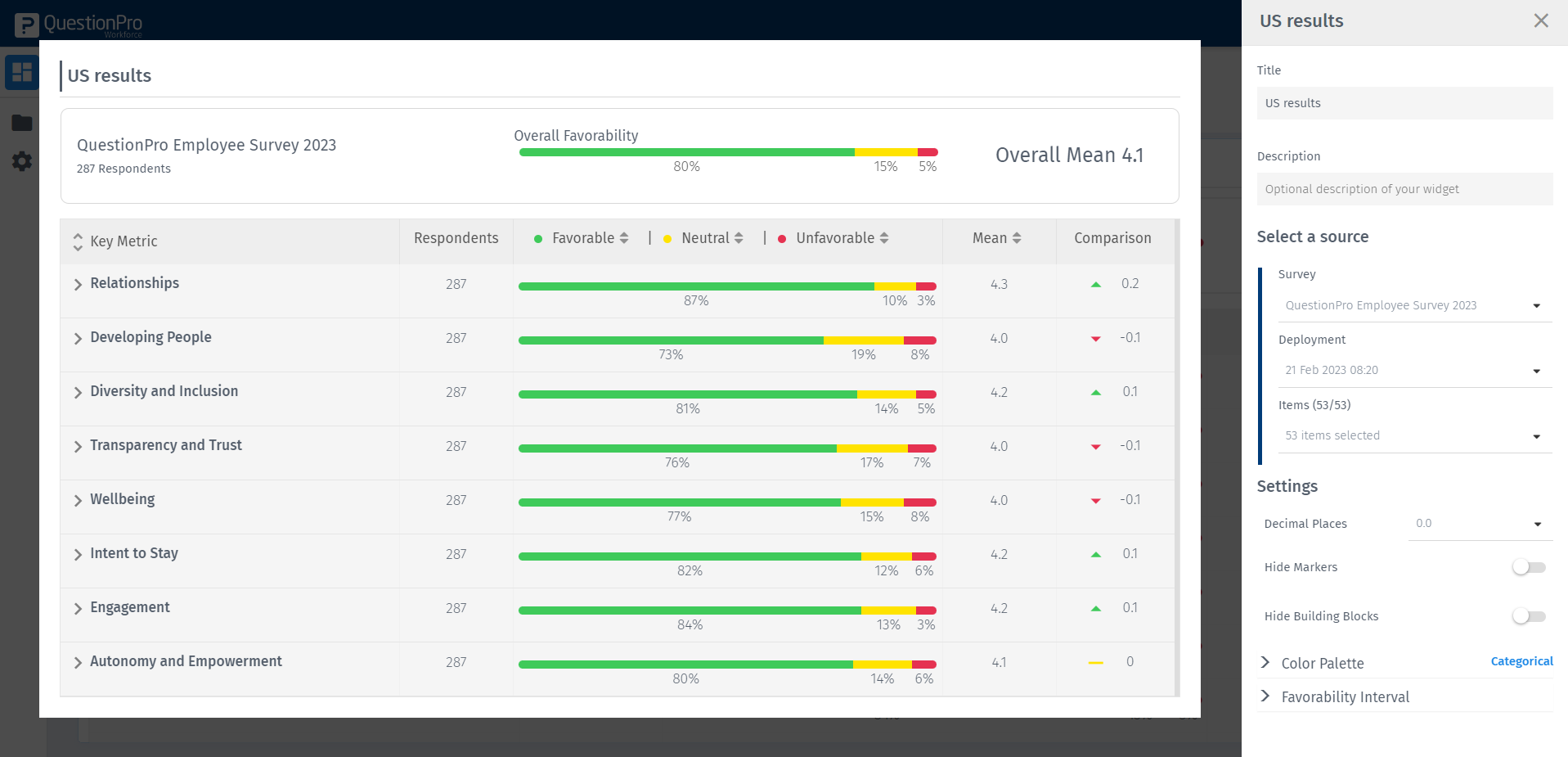Click the QuestionPro Workforce logo
Image resolution: width=1568 pixels, height=757 pixels.
coord(78,24)
